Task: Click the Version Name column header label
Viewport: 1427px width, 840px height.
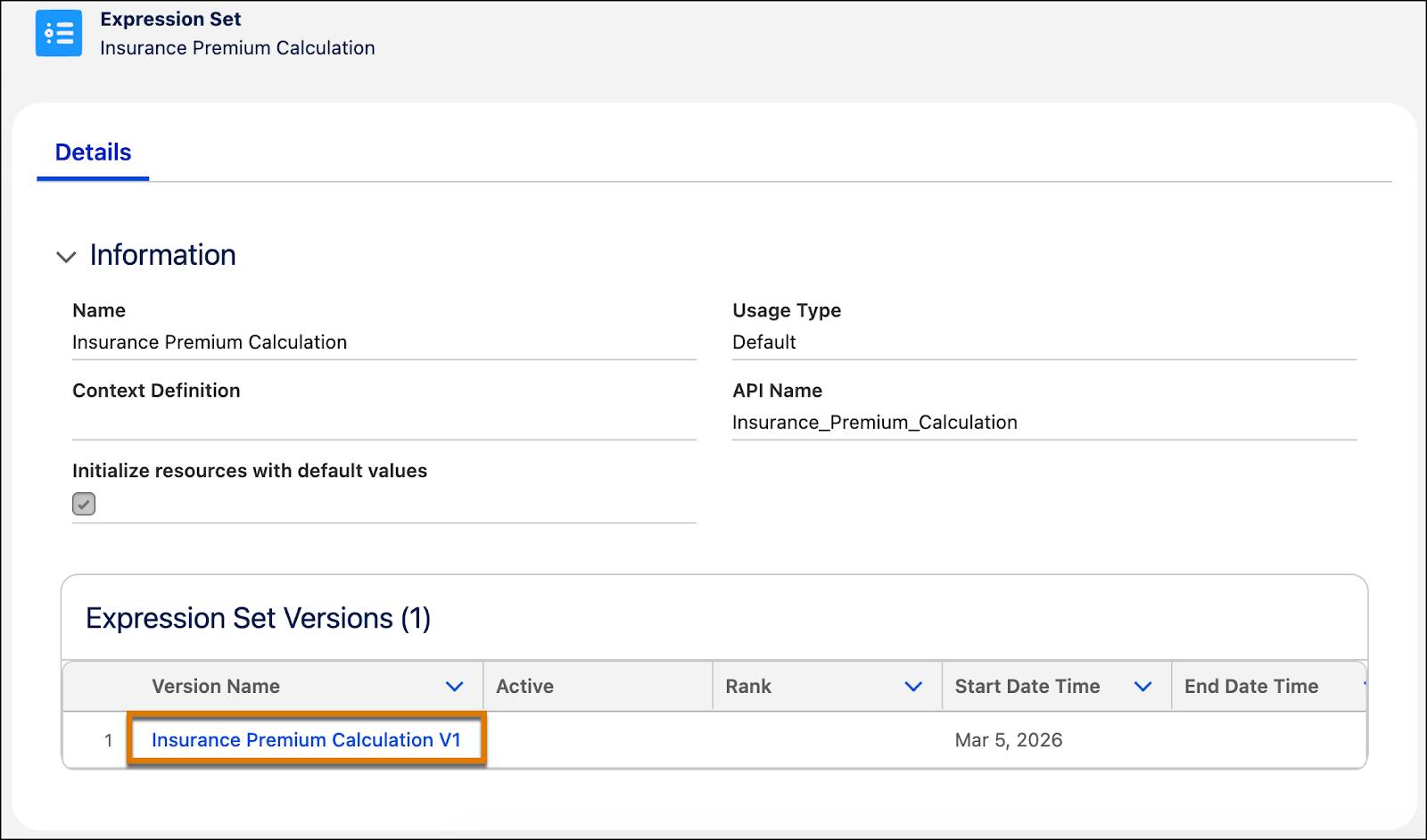Action: pos(216,686)
